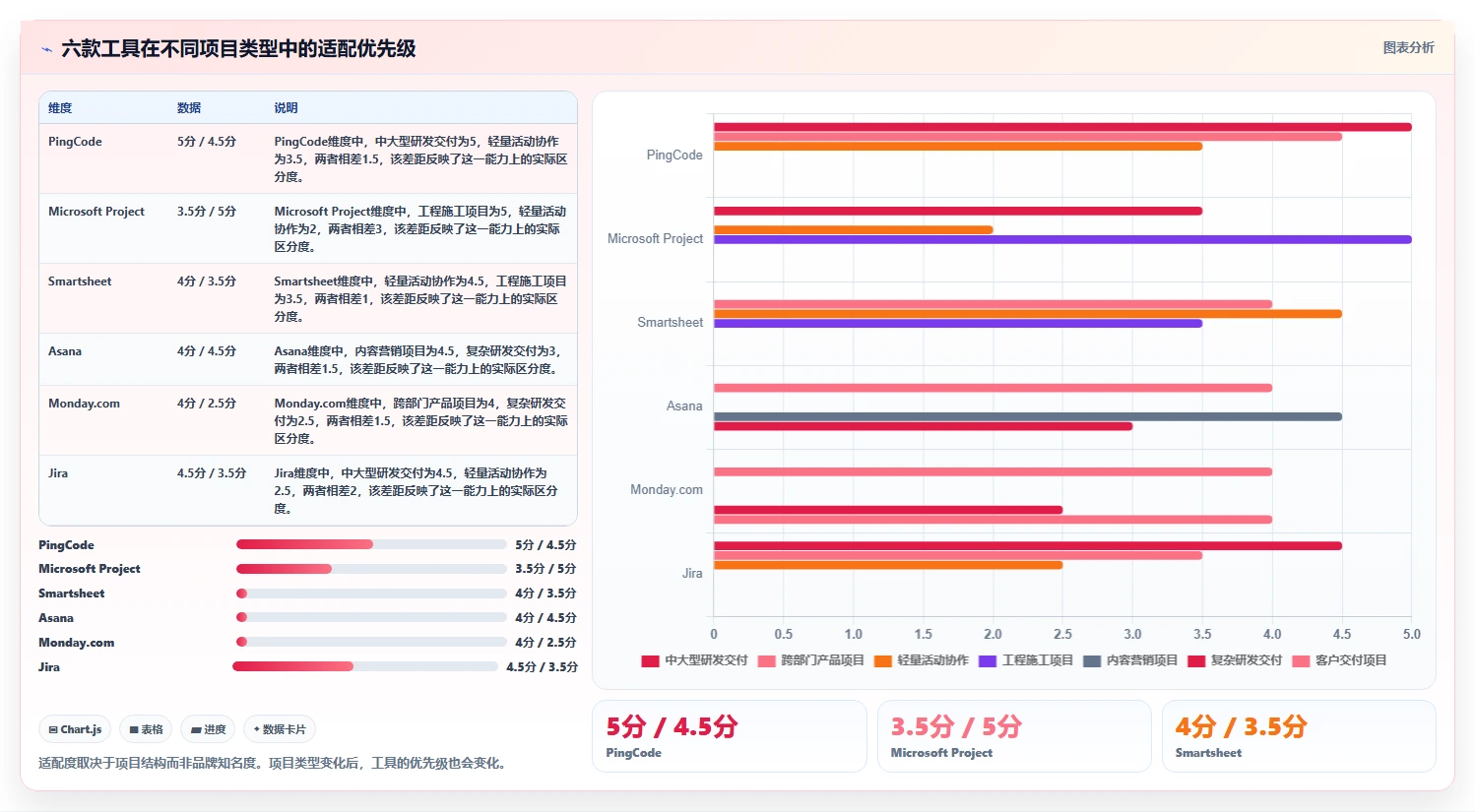Click the 3.5分 / 5分 value in Microsoft Project table row

point(207,212)
